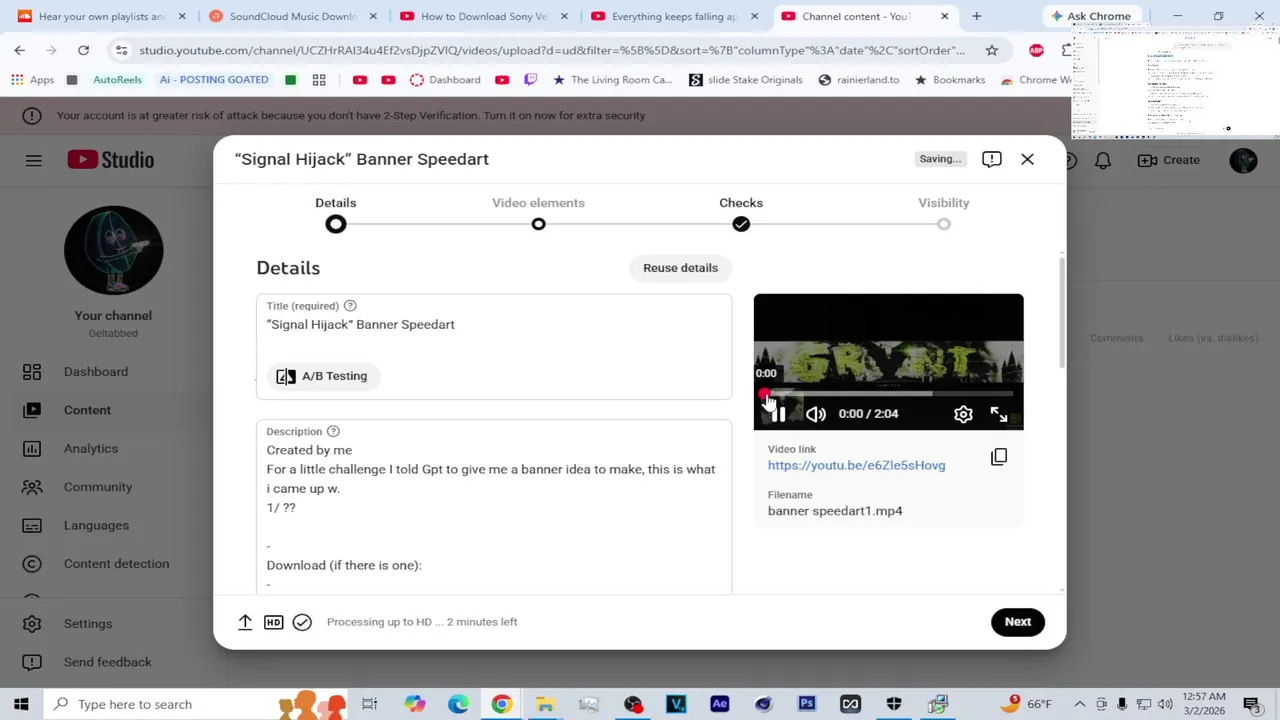This screenshot has height=720, width=1280.
Task: Open the AutoReels bookmark
Action: pos(117,80)
